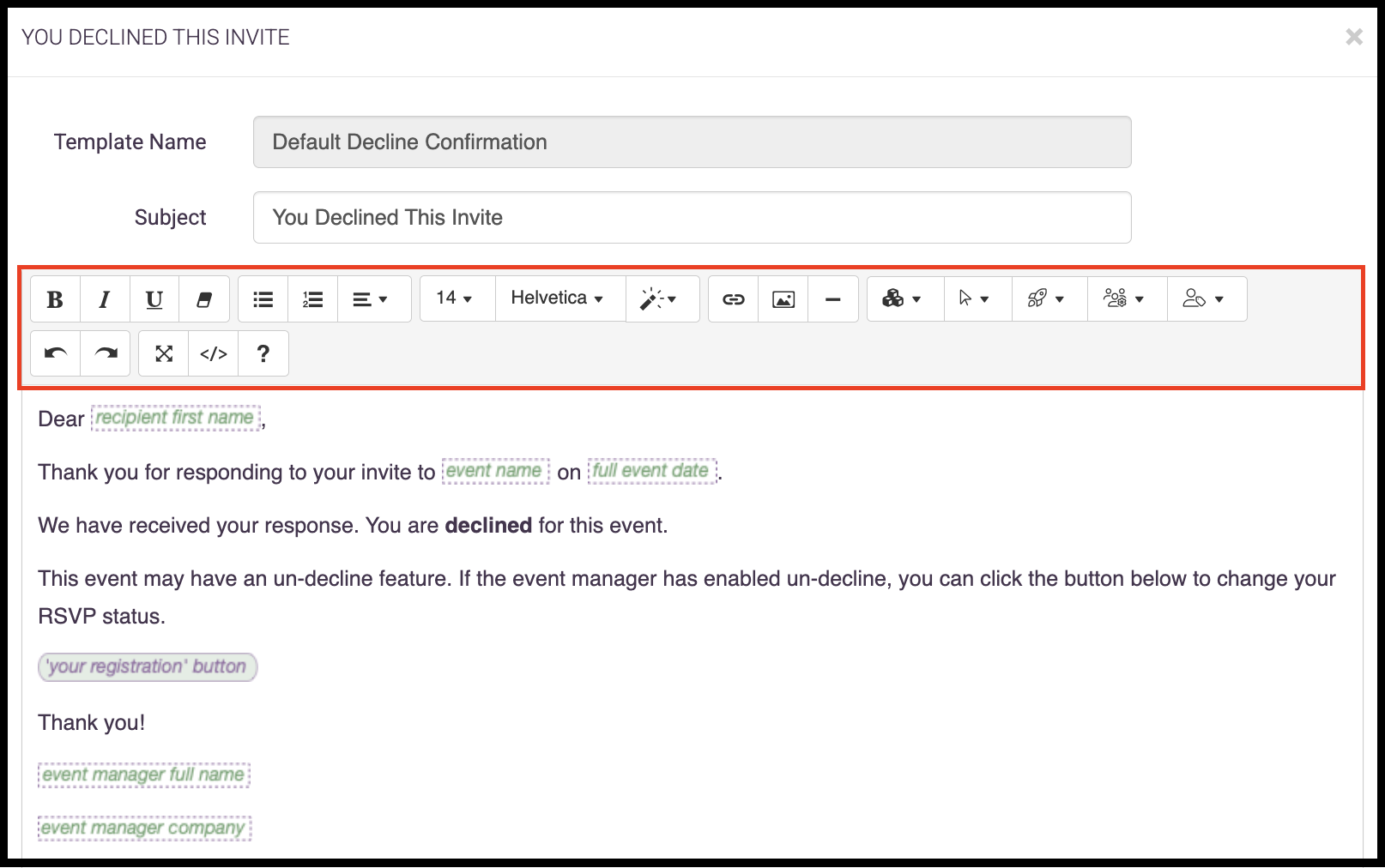Select the event name placeholder
The width and height of the screenshot is (1385, 868).
click(495, 471)
